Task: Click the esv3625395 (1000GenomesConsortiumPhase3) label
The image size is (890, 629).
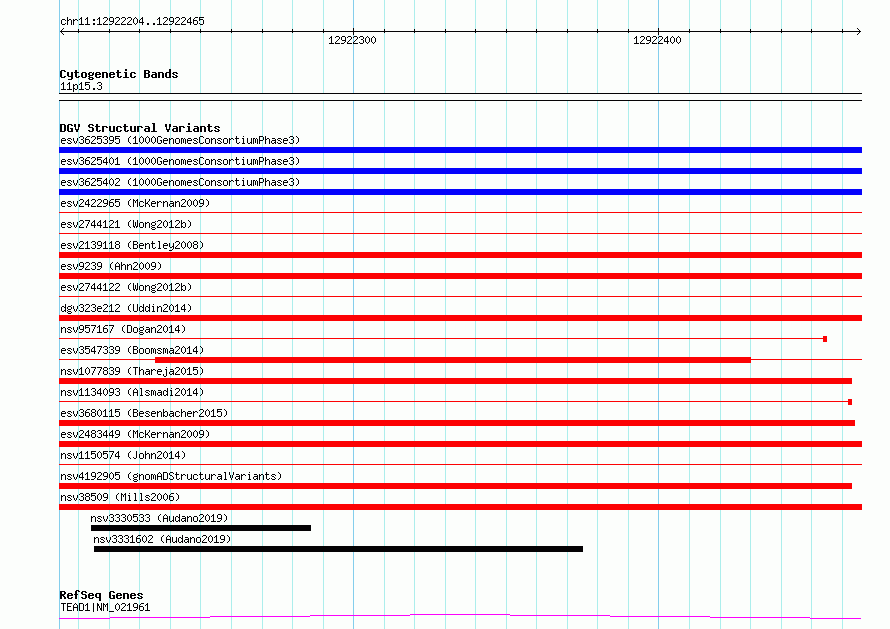Action: (180, 140)
